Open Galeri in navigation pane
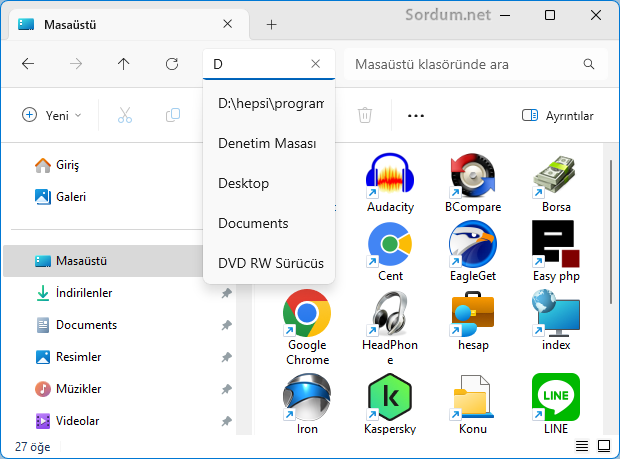 [x=60, y=196]
